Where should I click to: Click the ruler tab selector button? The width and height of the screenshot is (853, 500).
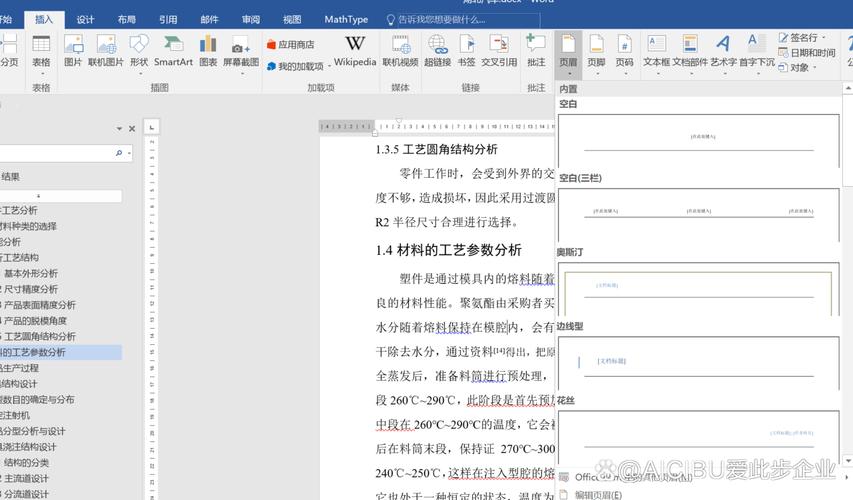pos(151,127)
